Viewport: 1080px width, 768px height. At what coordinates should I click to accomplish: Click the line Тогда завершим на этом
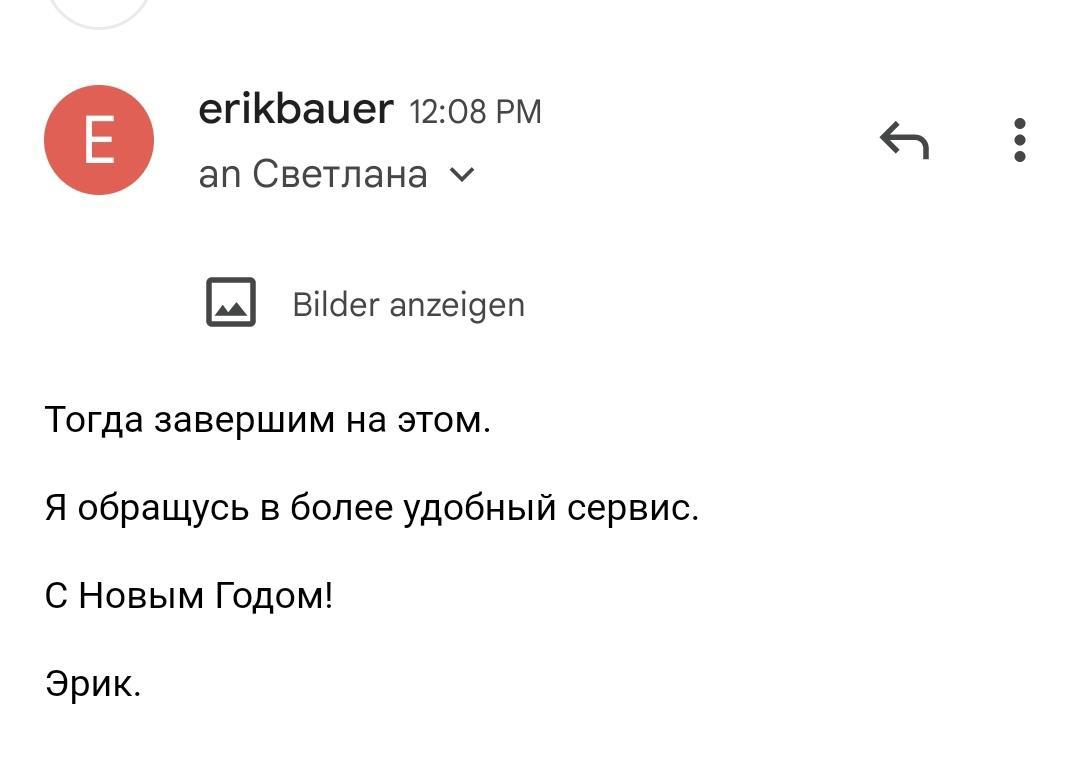268,420
